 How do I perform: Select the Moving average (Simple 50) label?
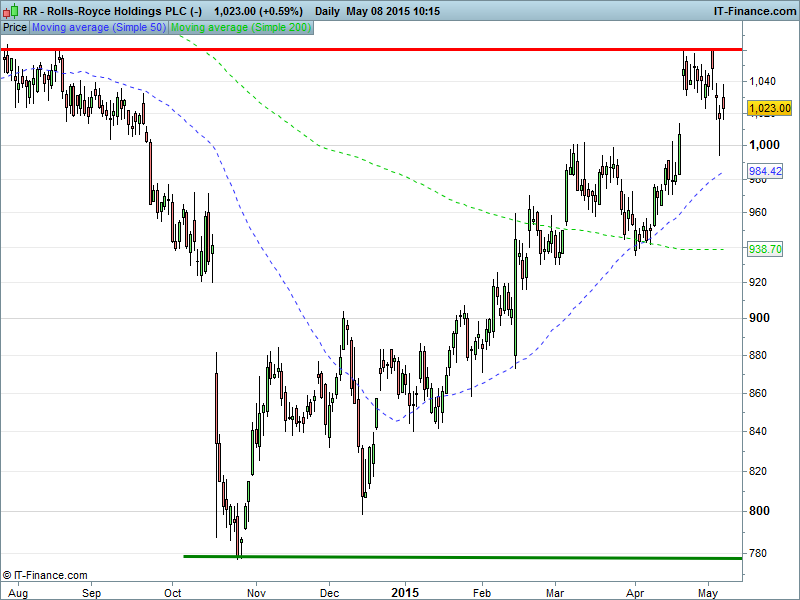click(x=99, y=28)
